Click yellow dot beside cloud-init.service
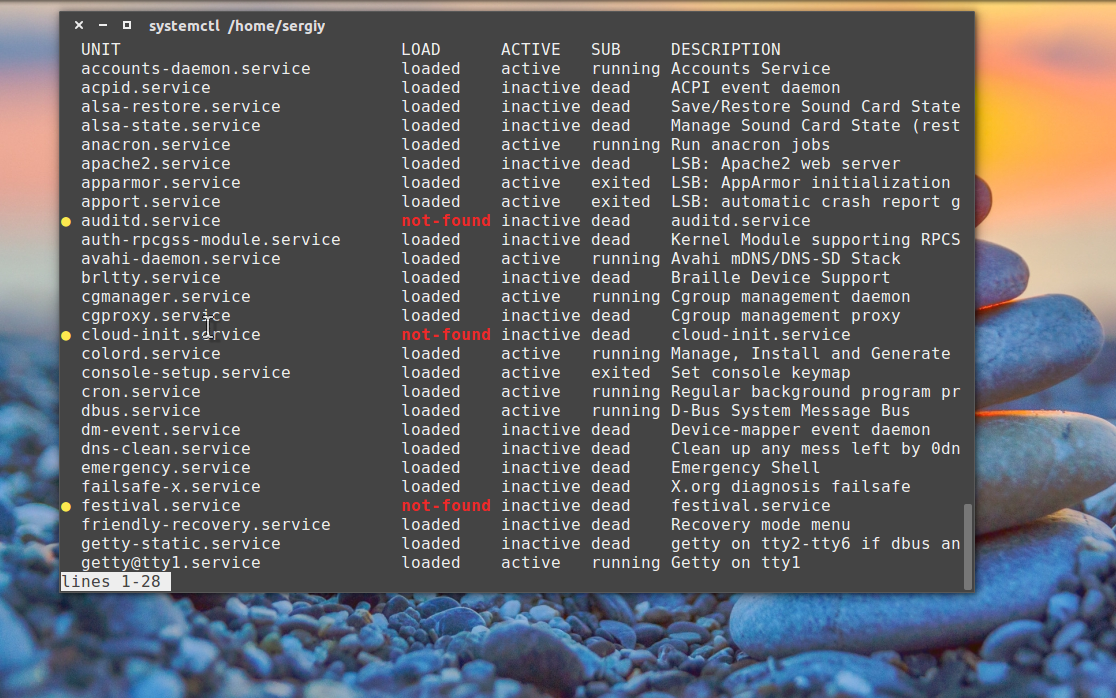The width and height of the screenshot is (1116, 698). 67,335
